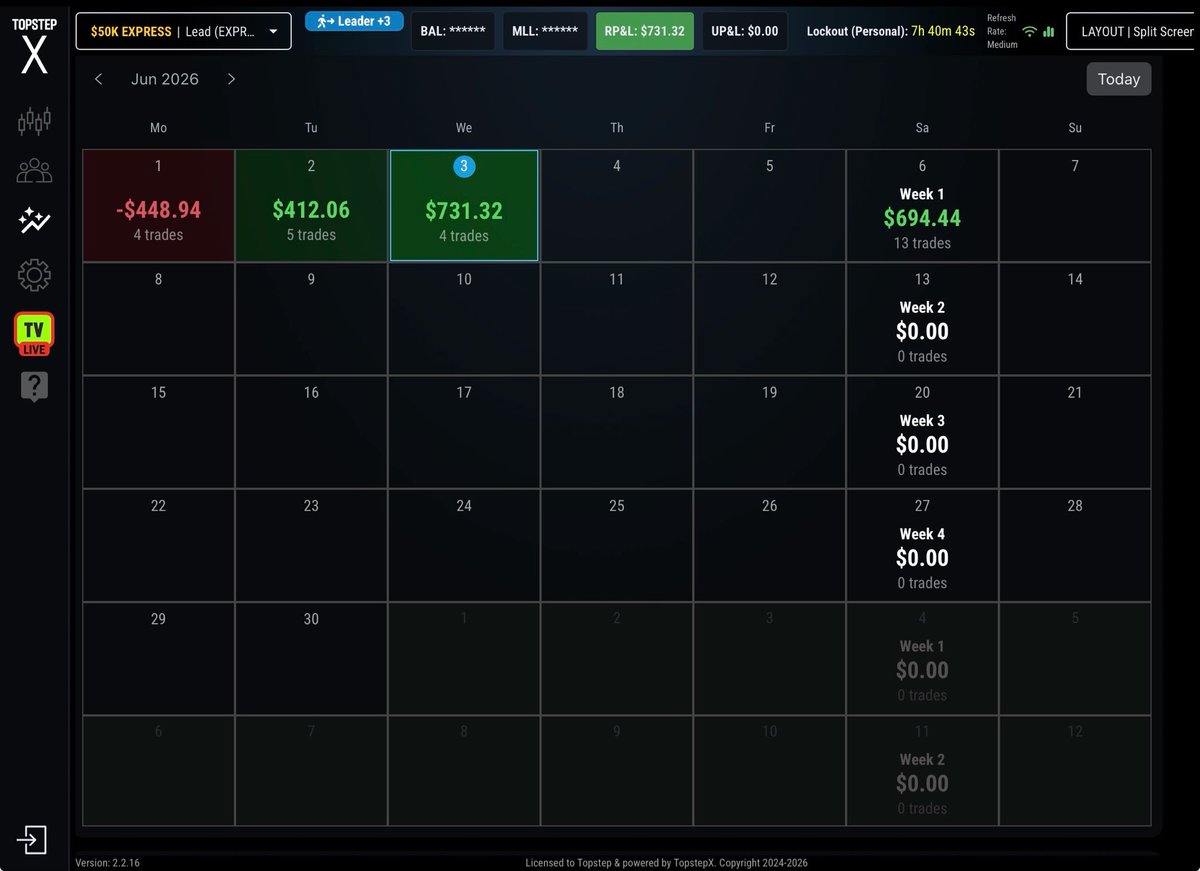The image size is (1200, 871).
Task: Select Week 3 summary on day 20
Action: click(x=922, y=432)
